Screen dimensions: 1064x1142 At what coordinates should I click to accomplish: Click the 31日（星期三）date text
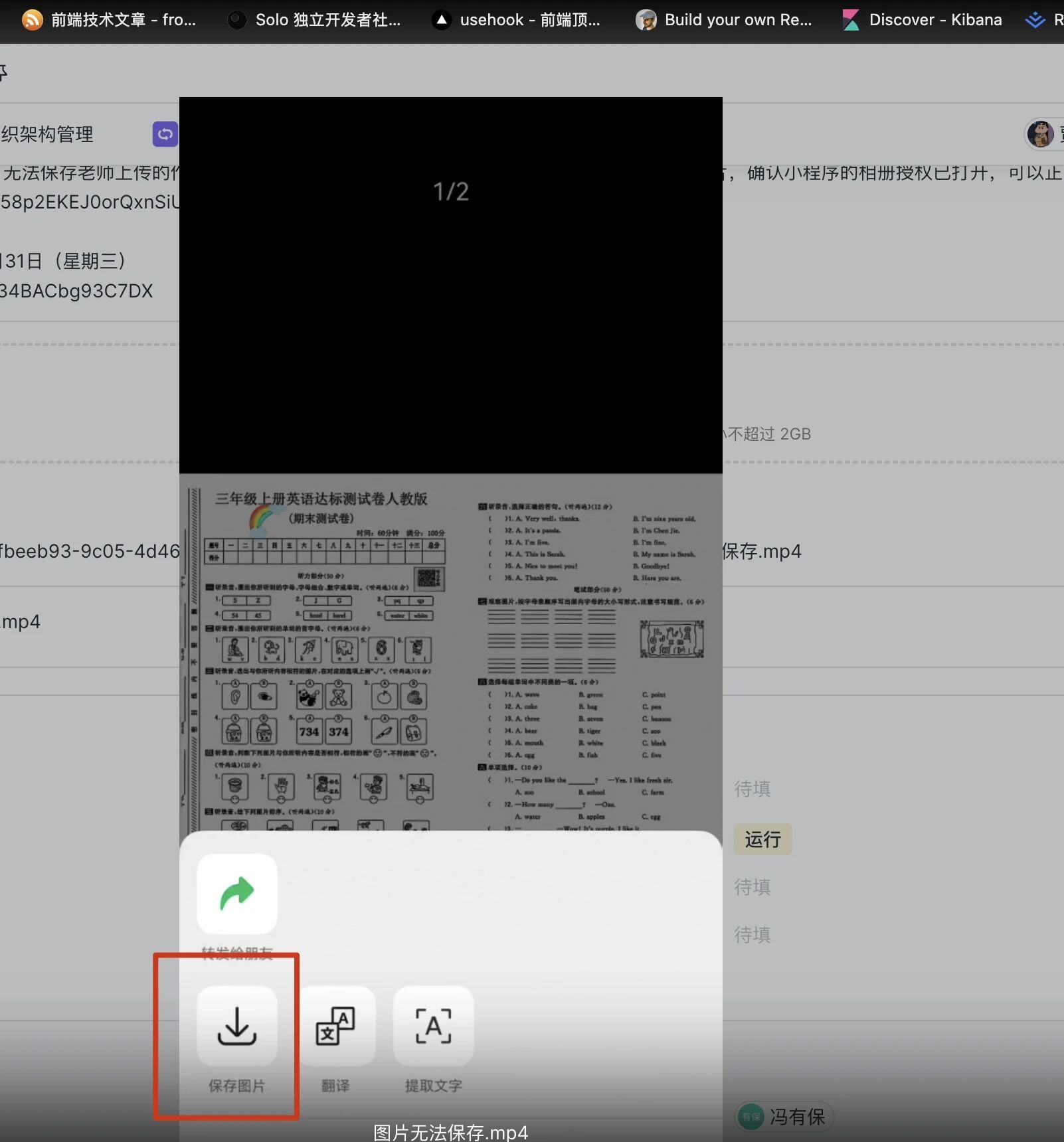click(64, 260)
